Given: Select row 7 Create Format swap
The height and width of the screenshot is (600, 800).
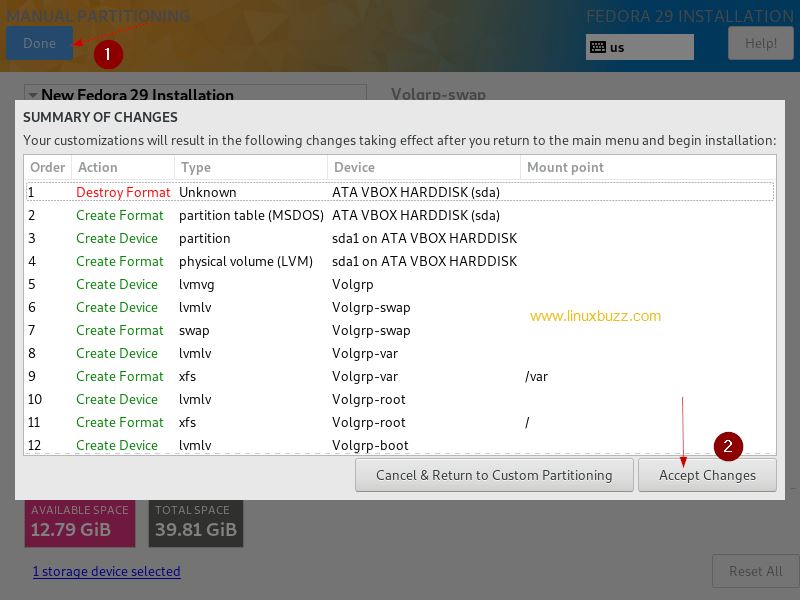Looking at the screenshot, I should [400, 330].
